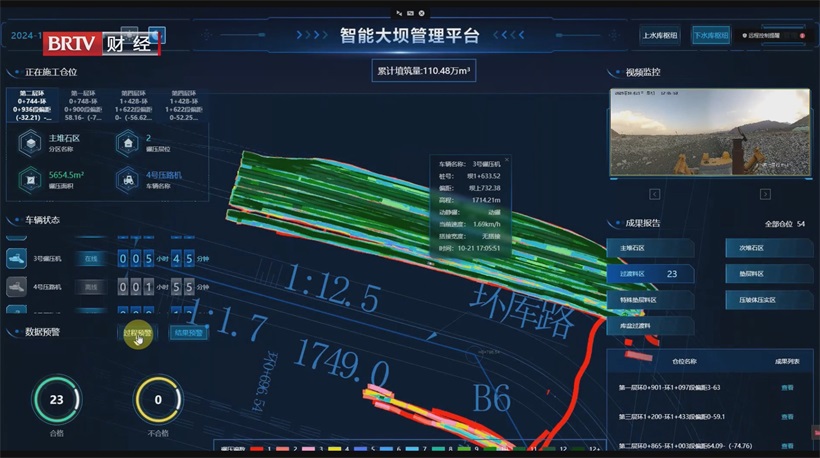Click the 3号碾压机 name in vehicle list

(47, 259)
